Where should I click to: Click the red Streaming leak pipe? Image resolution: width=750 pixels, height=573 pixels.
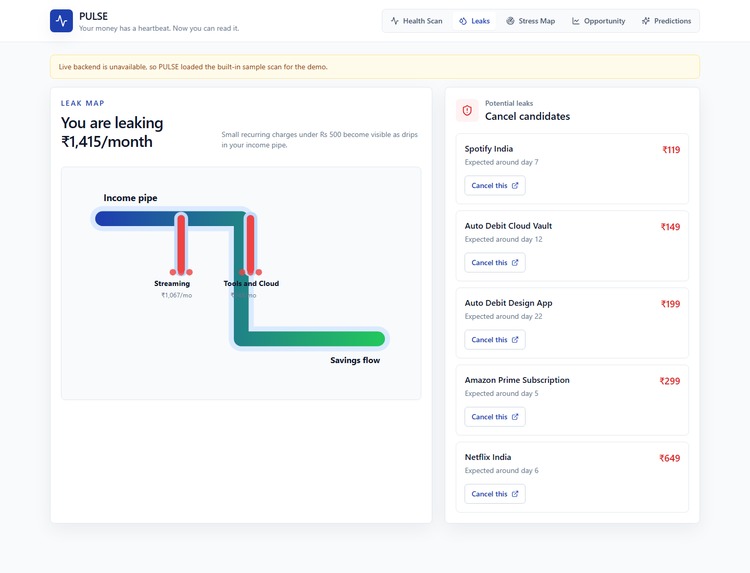click(x=181, y=244)
